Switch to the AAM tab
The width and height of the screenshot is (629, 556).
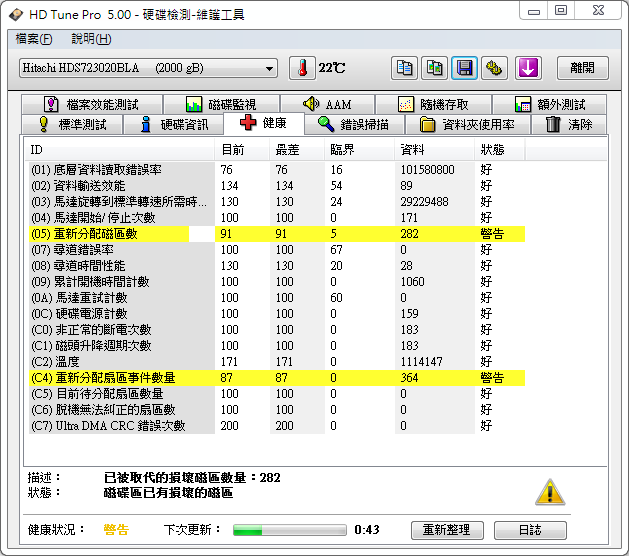click(x=327, y=105)
